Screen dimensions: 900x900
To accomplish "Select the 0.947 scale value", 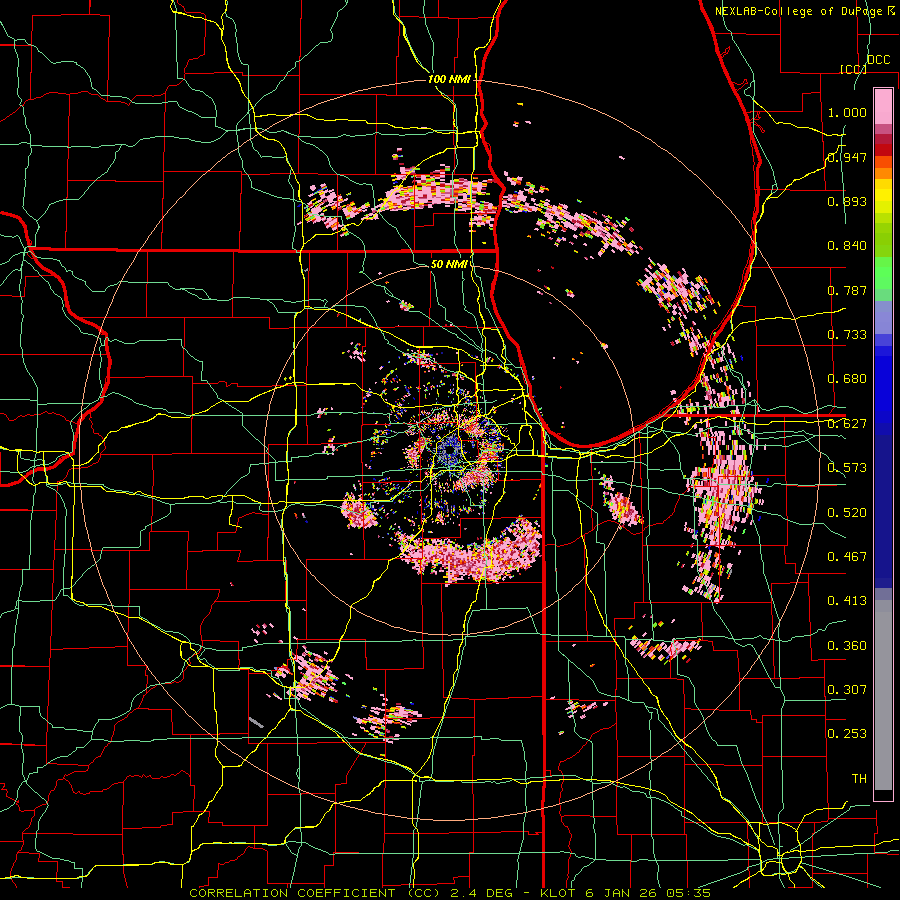I will click(847, 157).
